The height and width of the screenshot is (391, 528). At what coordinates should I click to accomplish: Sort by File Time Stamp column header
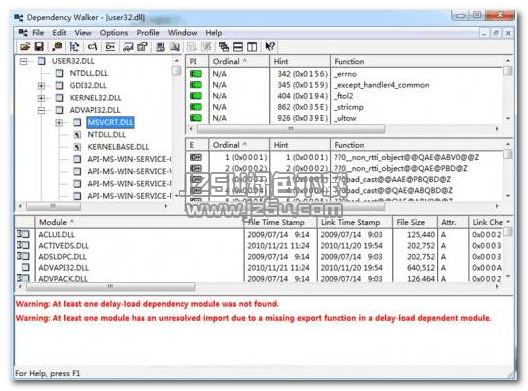[280, 222]
